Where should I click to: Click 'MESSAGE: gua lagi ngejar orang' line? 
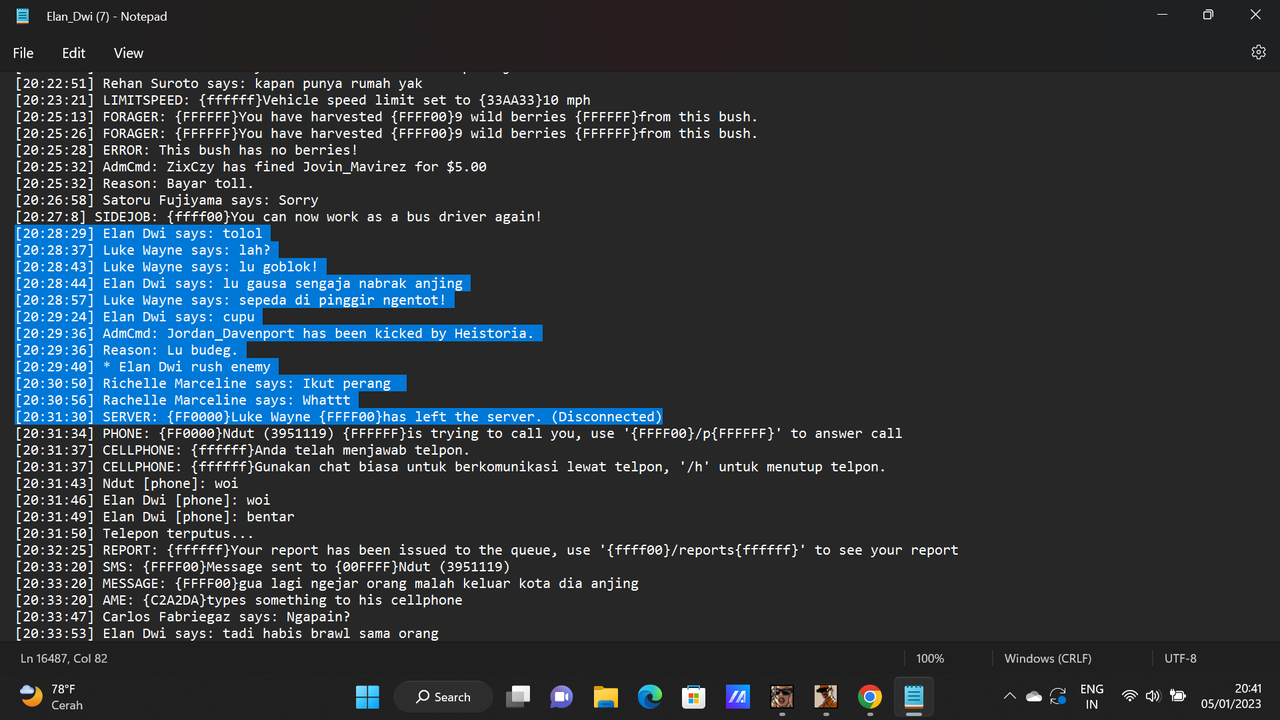327,583
